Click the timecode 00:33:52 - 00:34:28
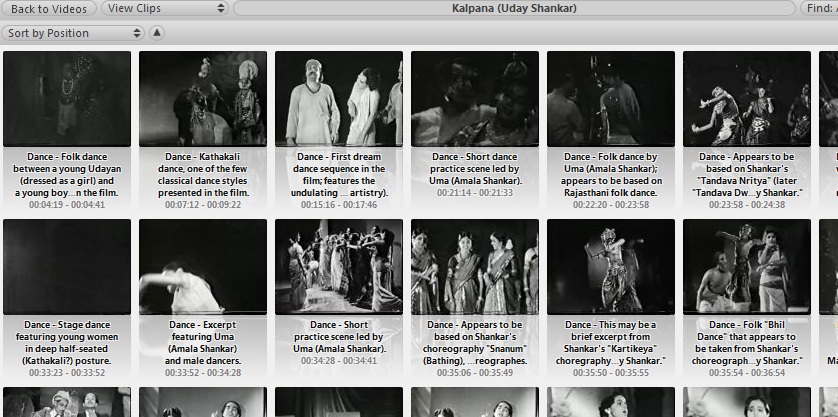Screen dimensions: 838x417 203,373
